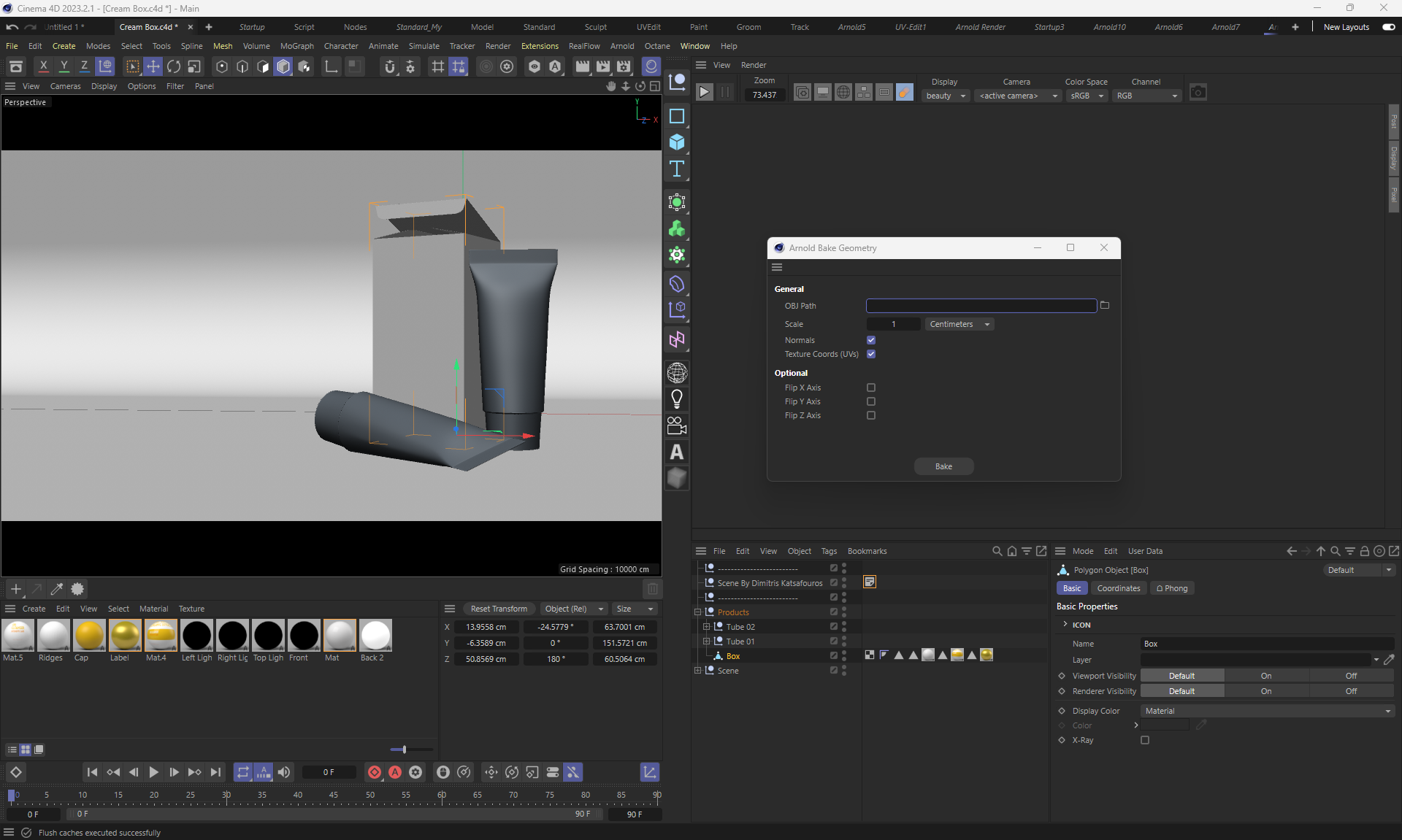The width and height of the screenshot is (1402, 840).
Task: Select the Rotate tool in toolbar
Action: pyautogui.click(x=174, y=66)
